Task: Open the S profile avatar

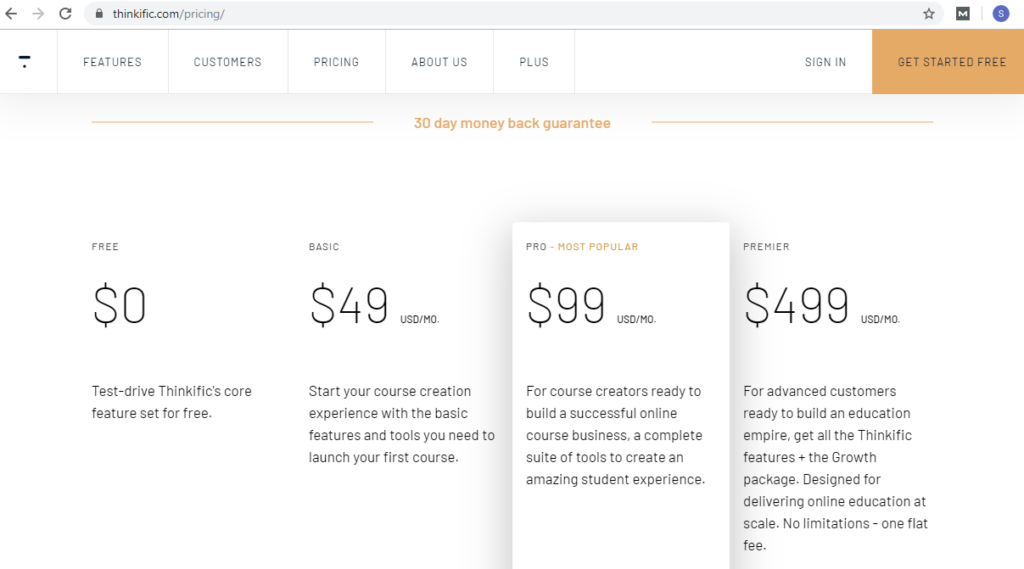Action: point(1000,14)
